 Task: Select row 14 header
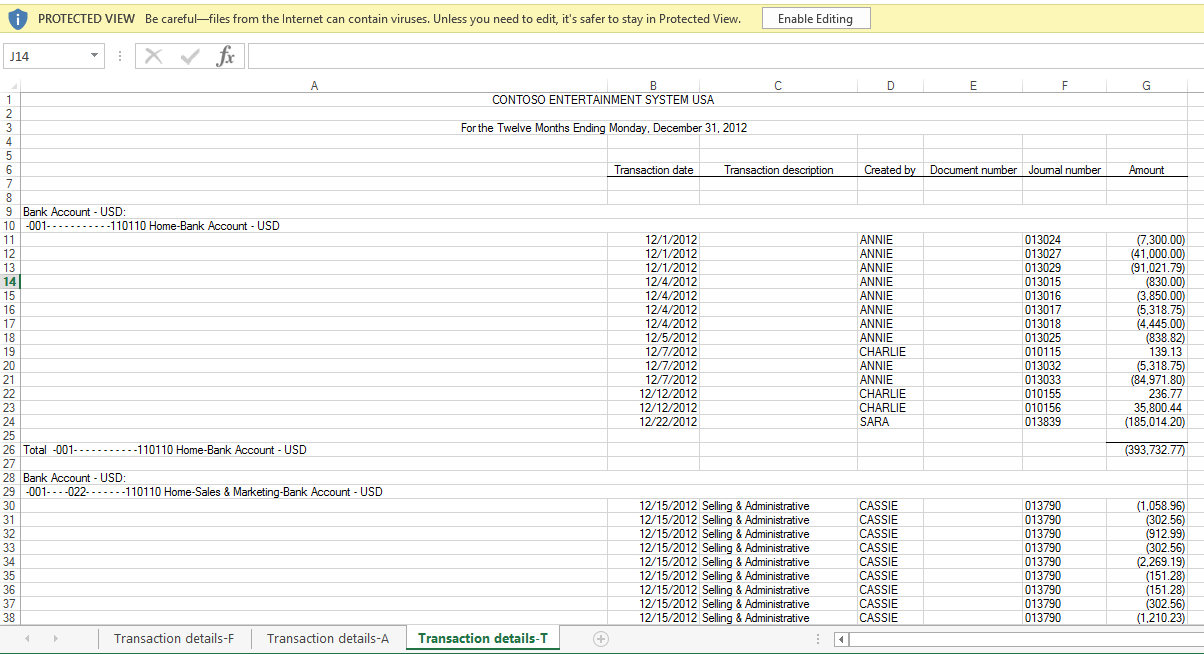(10, 282)
